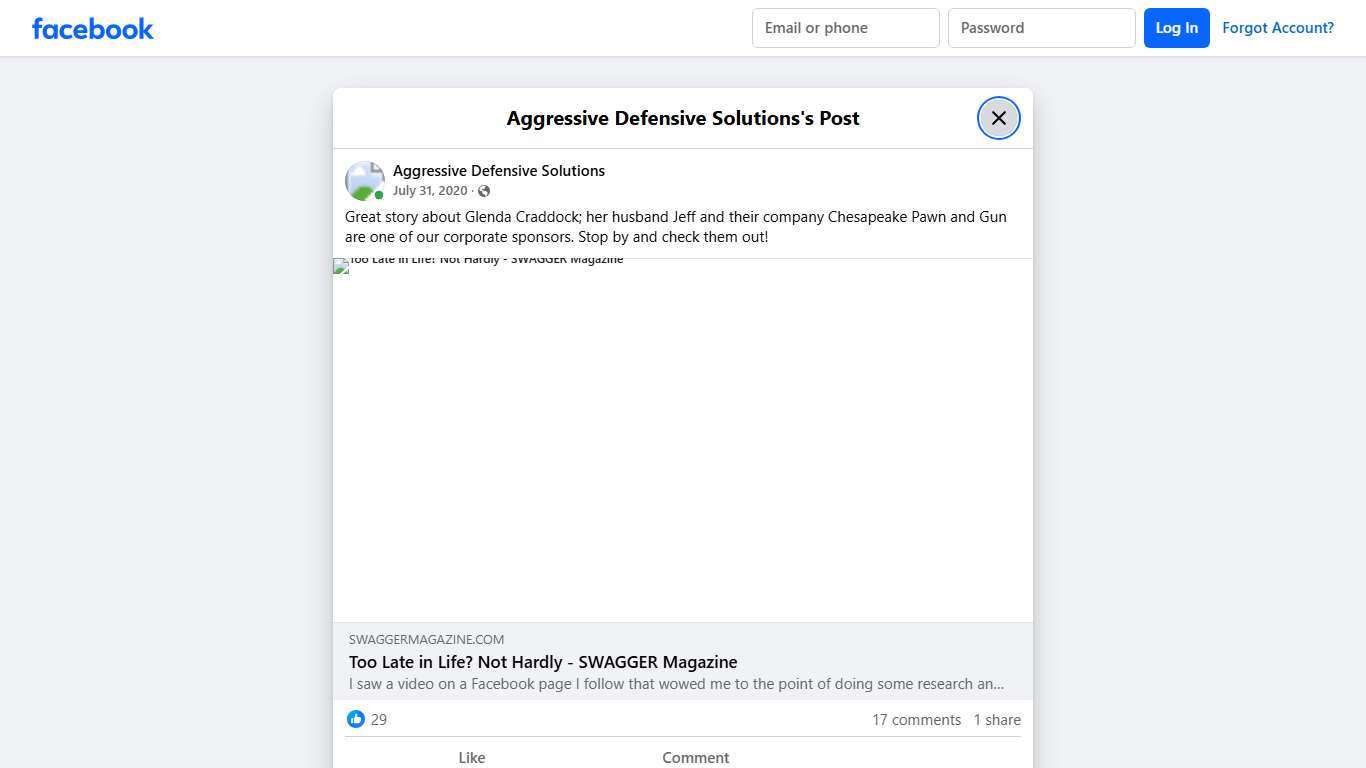
Task: Select the Like action below the post
Action: (x=471, y=757)
